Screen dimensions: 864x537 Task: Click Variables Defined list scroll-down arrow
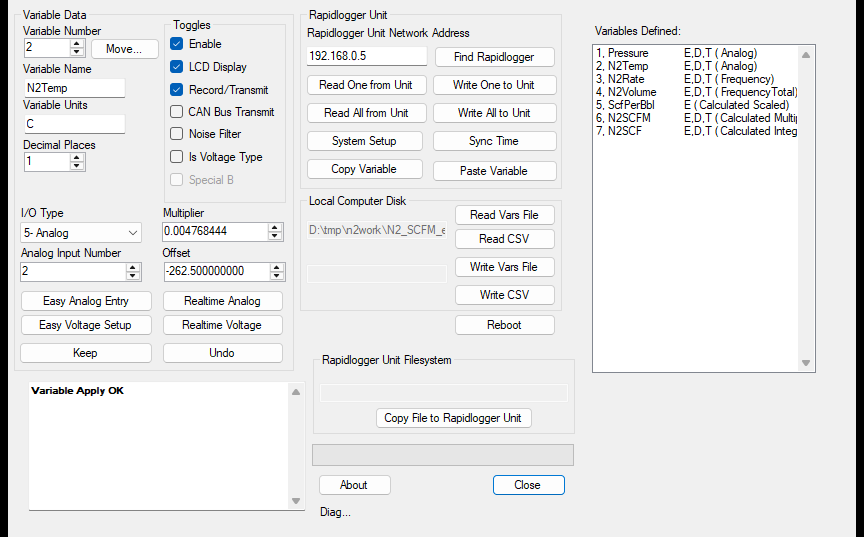[x=806, y=363]
